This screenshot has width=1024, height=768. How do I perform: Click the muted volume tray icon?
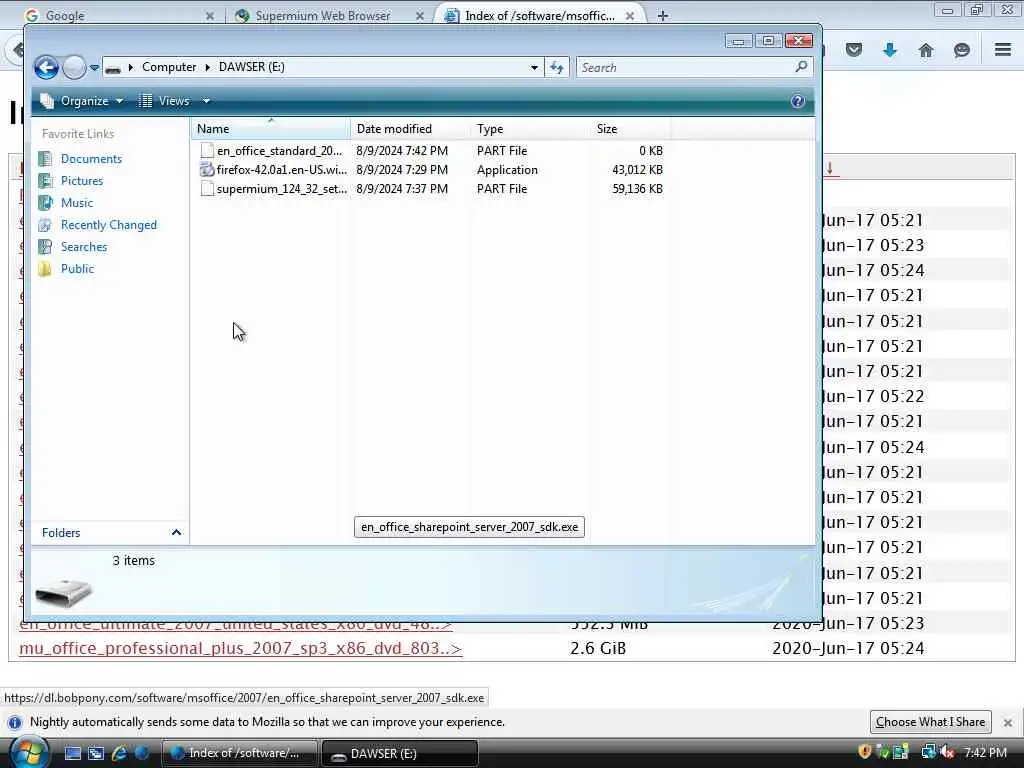click(947, 752)
